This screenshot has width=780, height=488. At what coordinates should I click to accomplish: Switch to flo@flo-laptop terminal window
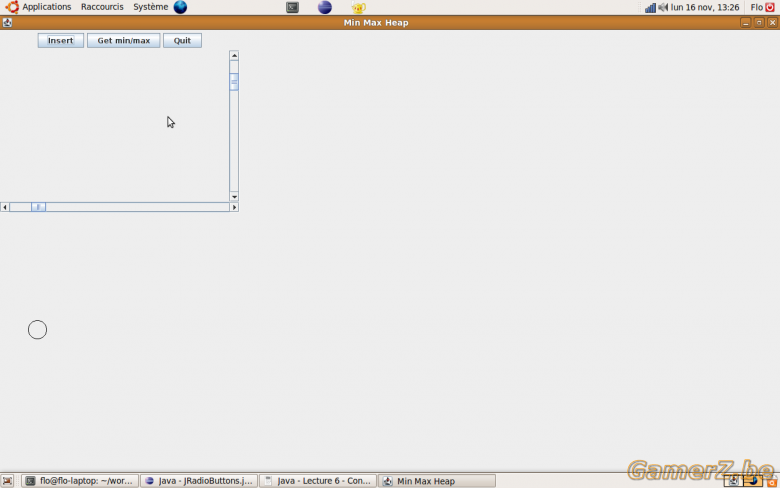click(x=80, y=481)
